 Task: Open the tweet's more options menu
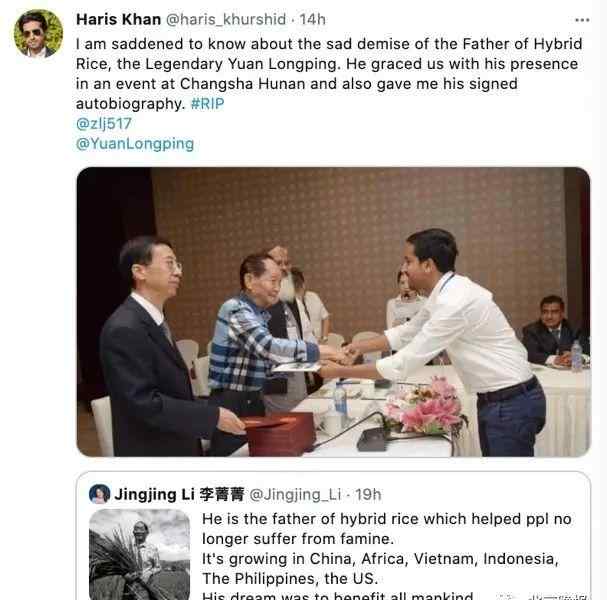coord(582,20)
